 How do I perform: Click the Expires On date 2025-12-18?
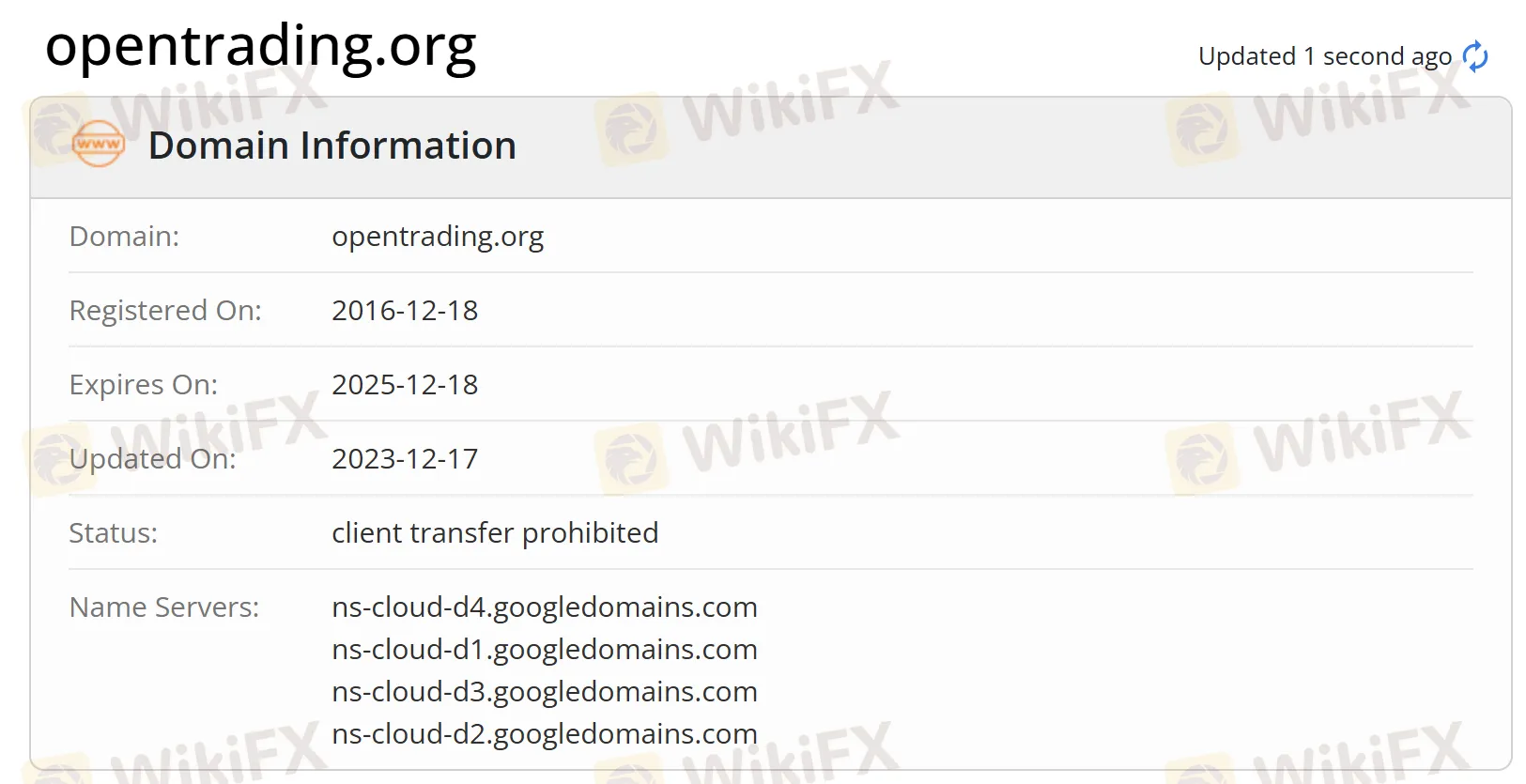pos(405,384)
